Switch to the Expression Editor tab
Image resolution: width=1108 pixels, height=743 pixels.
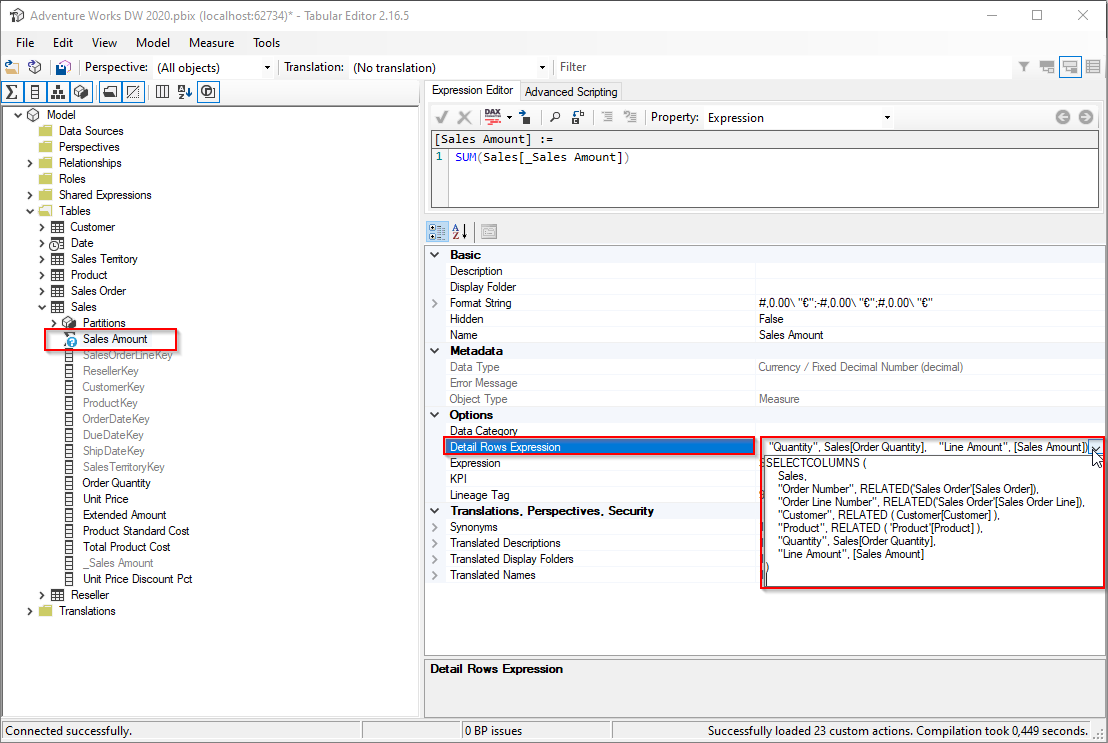click(472, 90)
